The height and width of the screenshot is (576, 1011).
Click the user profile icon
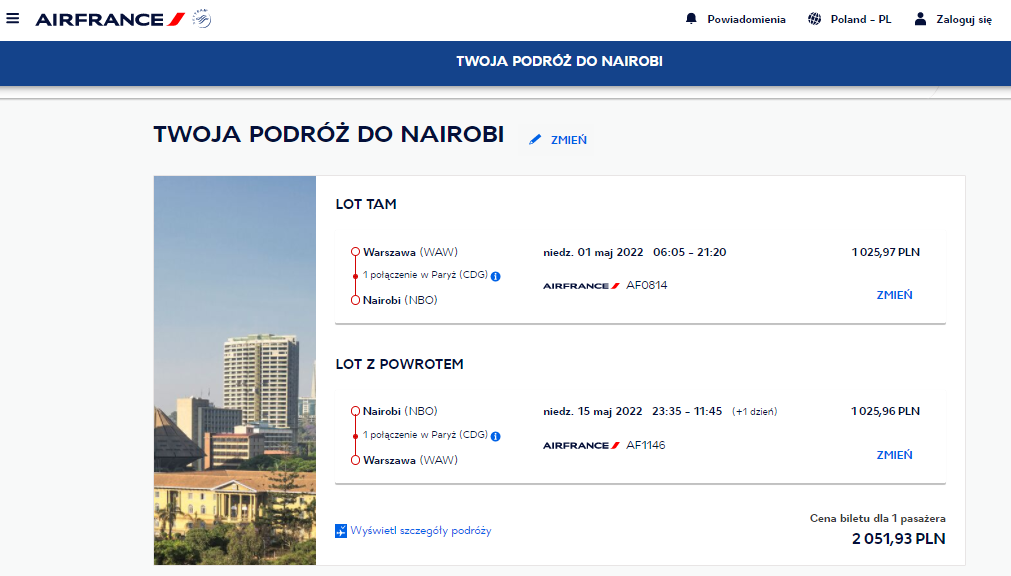[920, 19]
